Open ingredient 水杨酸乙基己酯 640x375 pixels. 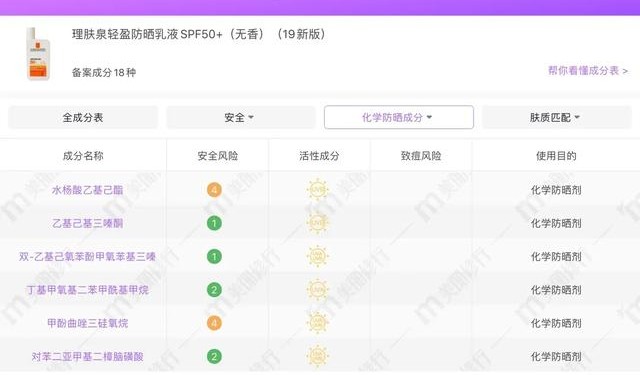[87, 190]
